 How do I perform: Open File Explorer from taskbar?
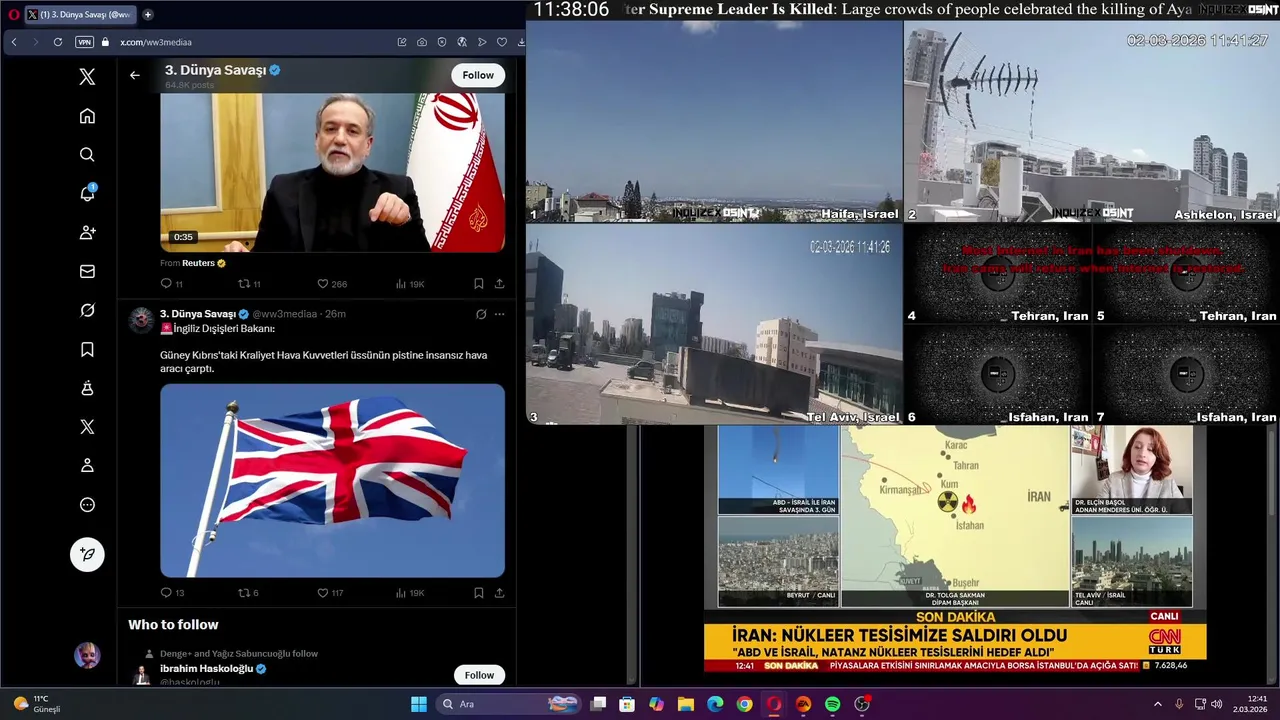(x=686, y=704)
